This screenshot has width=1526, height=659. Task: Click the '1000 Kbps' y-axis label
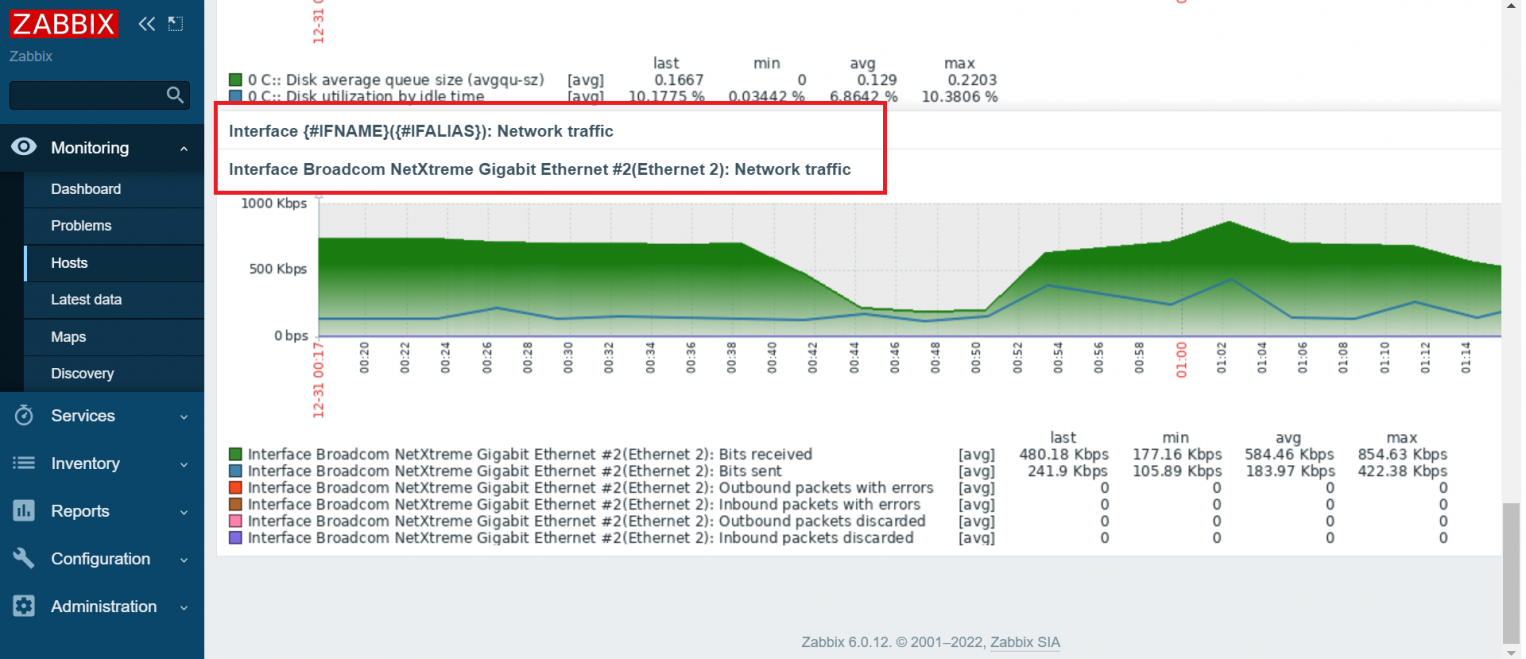274,203
